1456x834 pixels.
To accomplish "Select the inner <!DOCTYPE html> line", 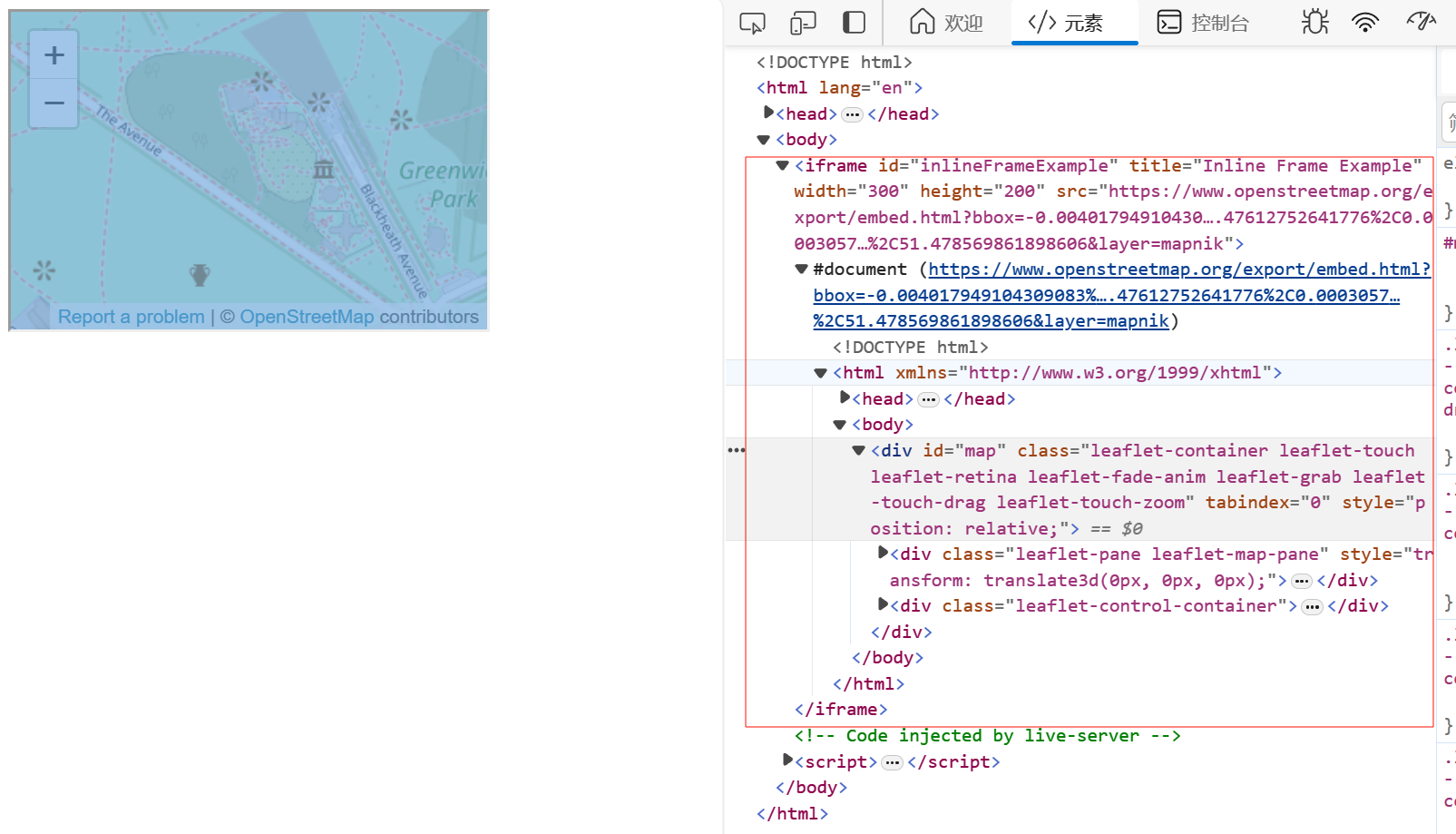I will 910,348.
